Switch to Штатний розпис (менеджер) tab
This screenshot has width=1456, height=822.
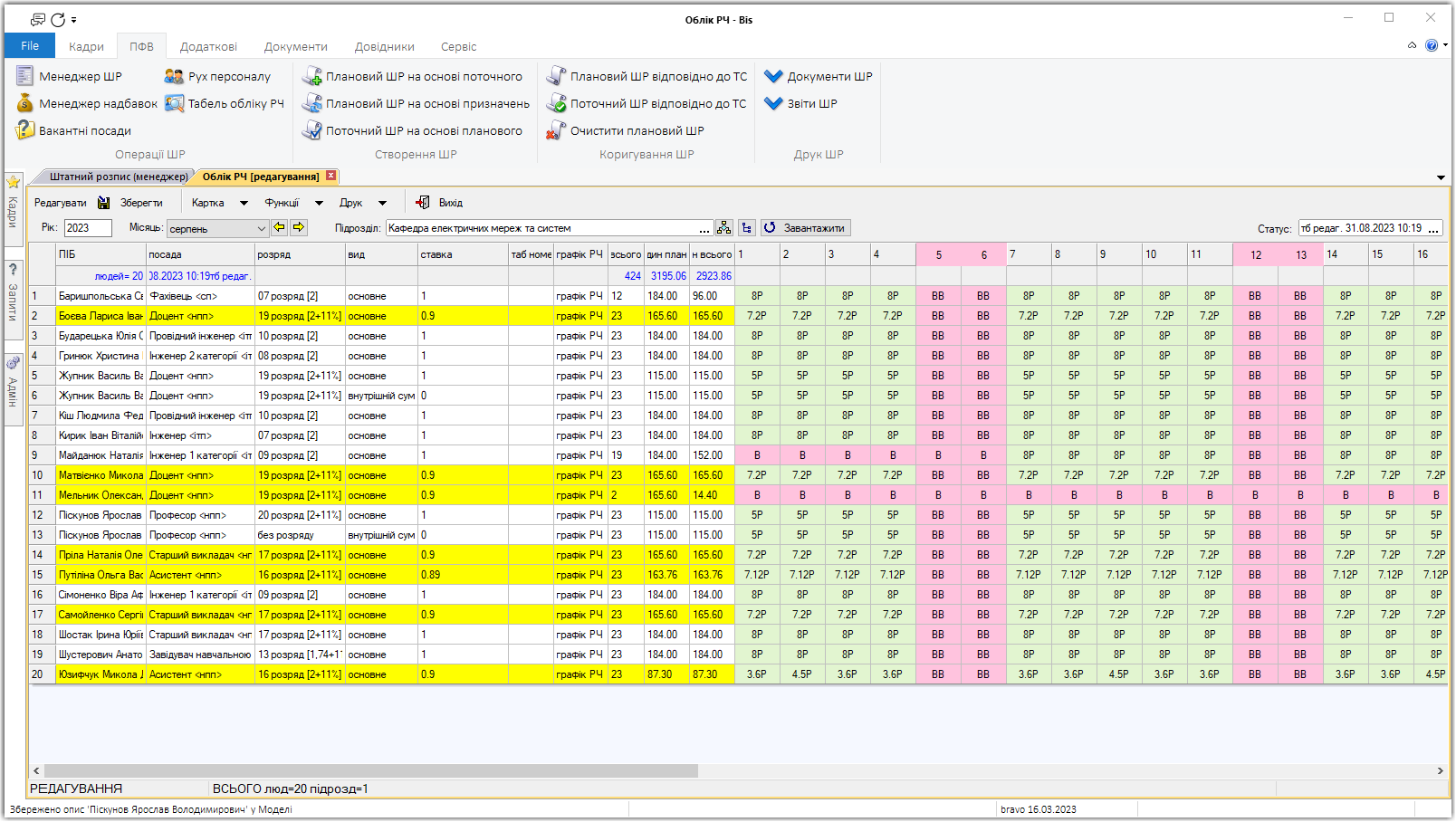(x=119, y=177)
